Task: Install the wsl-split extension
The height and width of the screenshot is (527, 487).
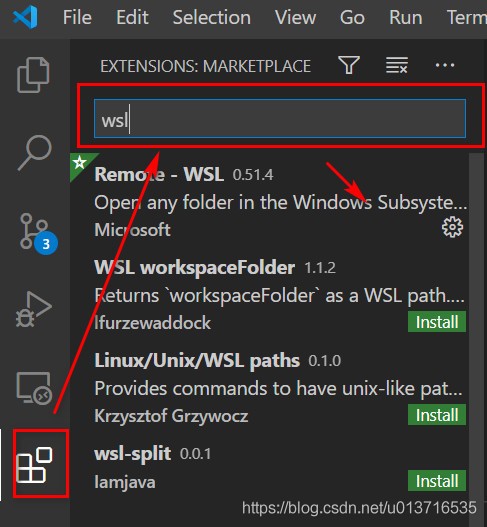Action: 437,481
